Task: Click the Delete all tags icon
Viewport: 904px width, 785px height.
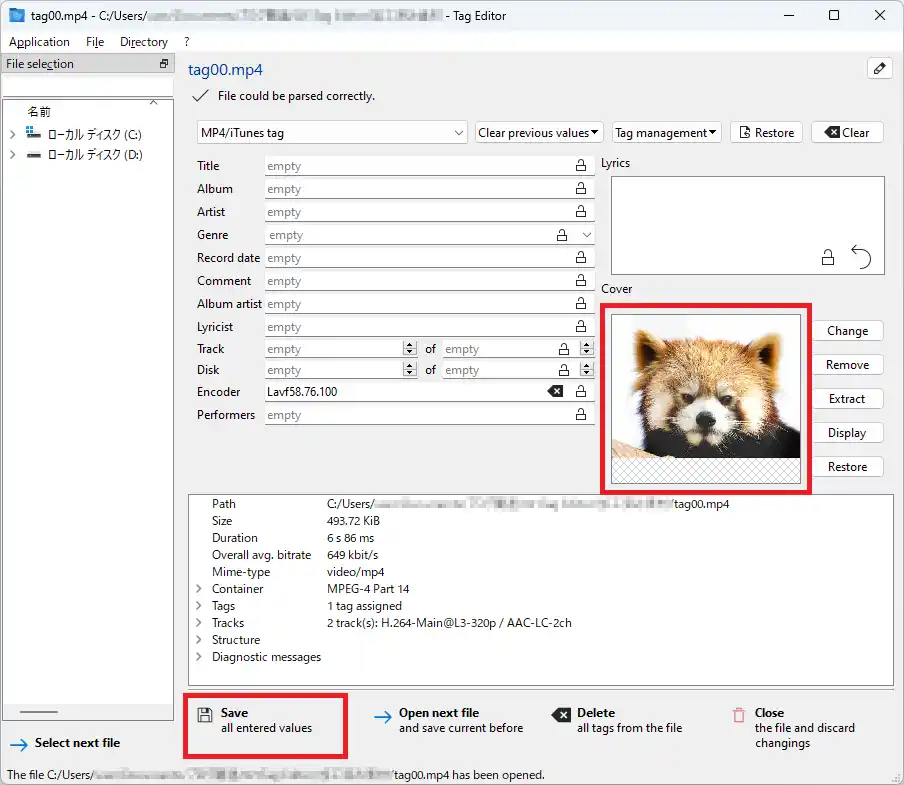Action: [561, 715]
